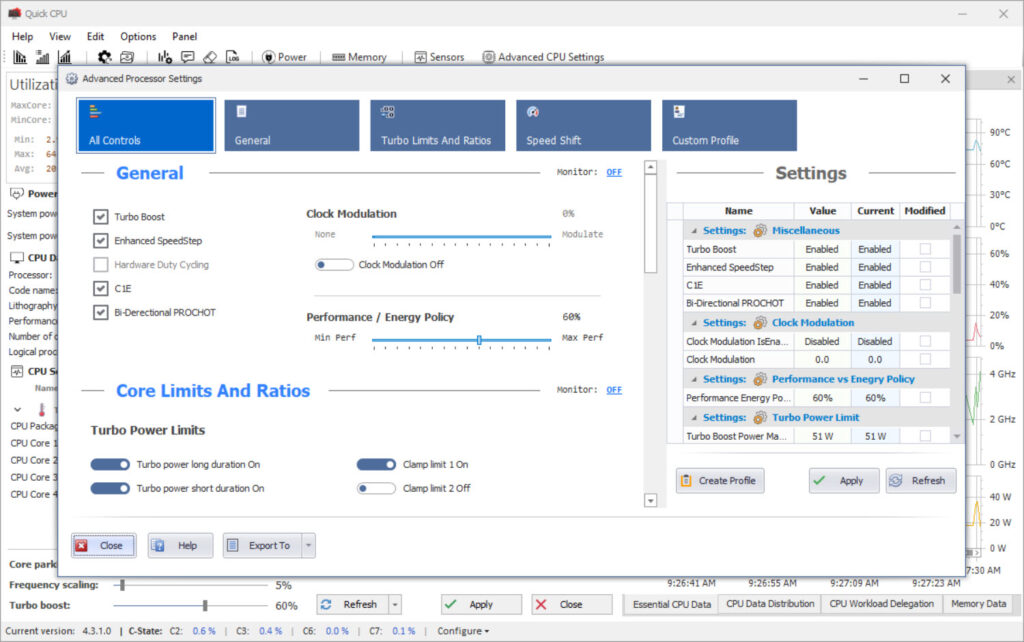Screen dimensions: 1024x642
Task: Click the stacked bars chart toolbar icon
Action: click(x=42, y=57)
